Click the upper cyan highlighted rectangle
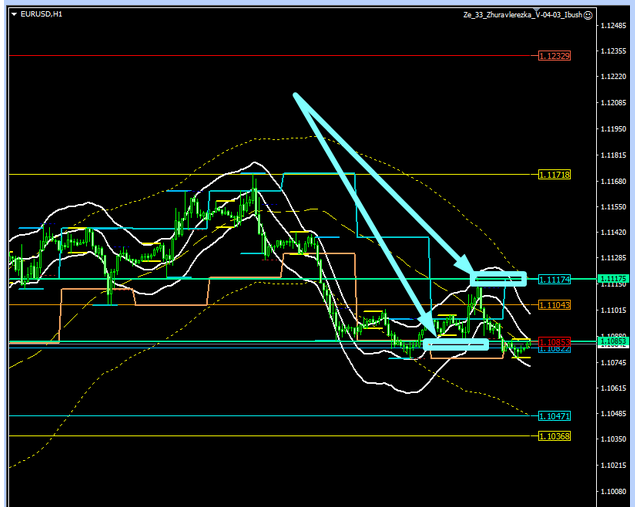Image resolution: width=635 pixels, height=507 pixels. point(498,278)
